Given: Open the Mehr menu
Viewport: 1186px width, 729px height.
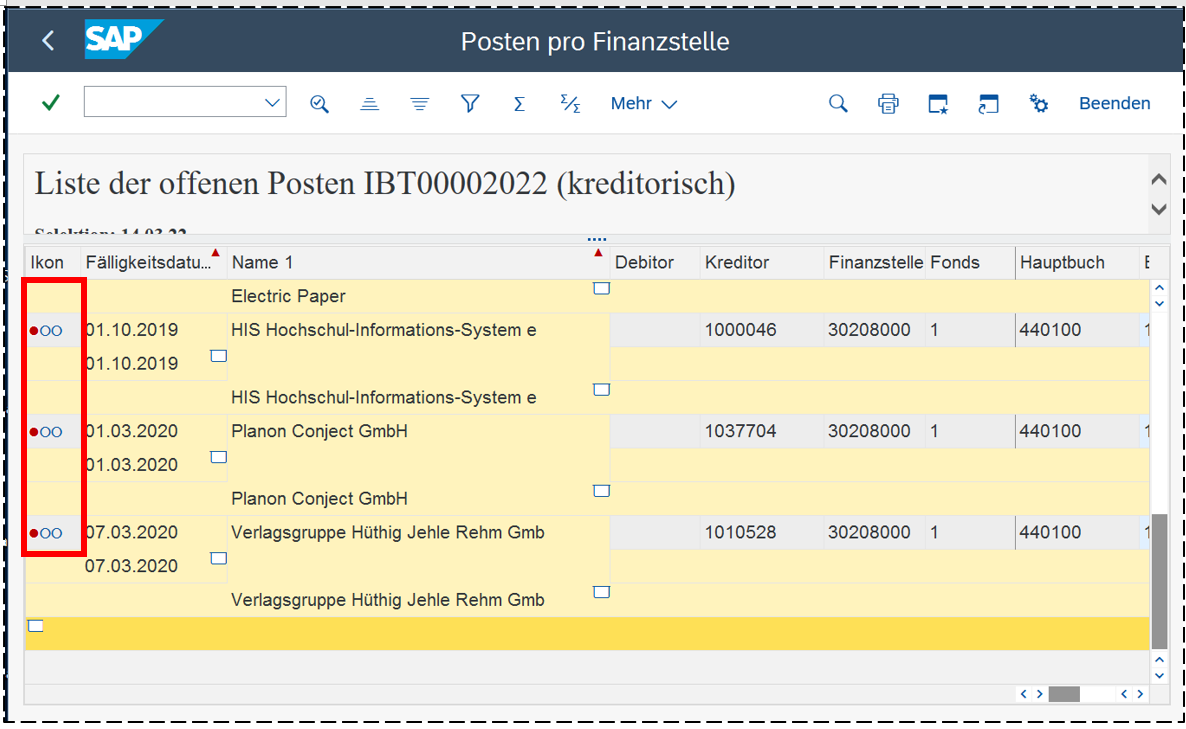Looking at the screenshot, I should click(x=643, y=104).
